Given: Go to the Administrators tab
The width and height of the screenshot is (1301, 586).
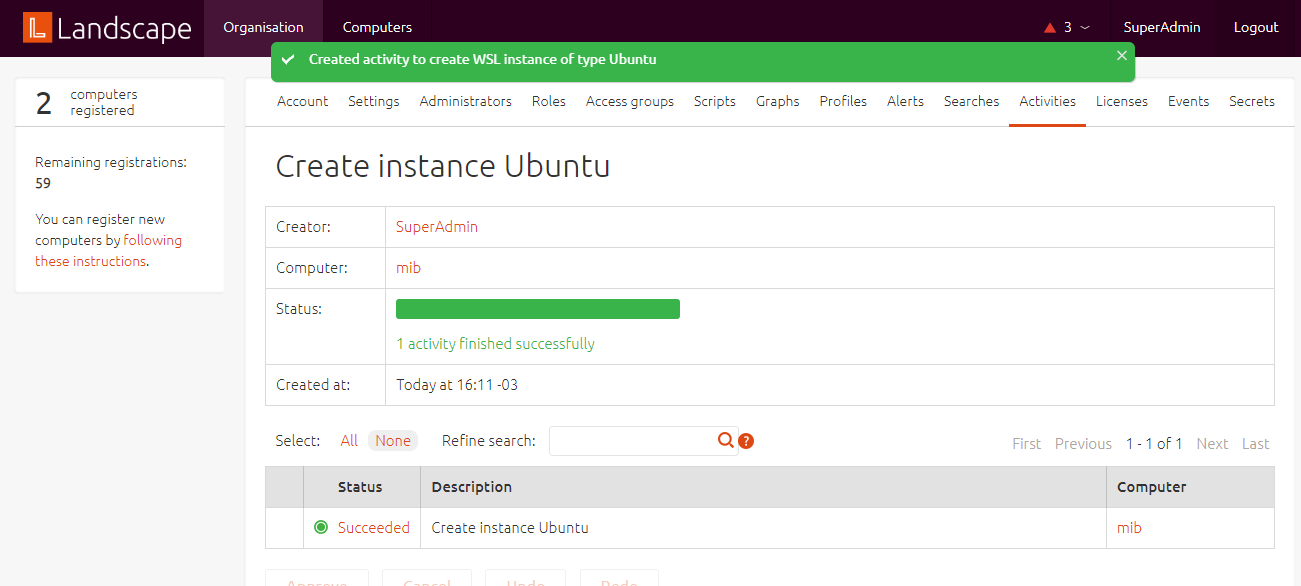Looking at the screenshot, I should tap(466, 101).
